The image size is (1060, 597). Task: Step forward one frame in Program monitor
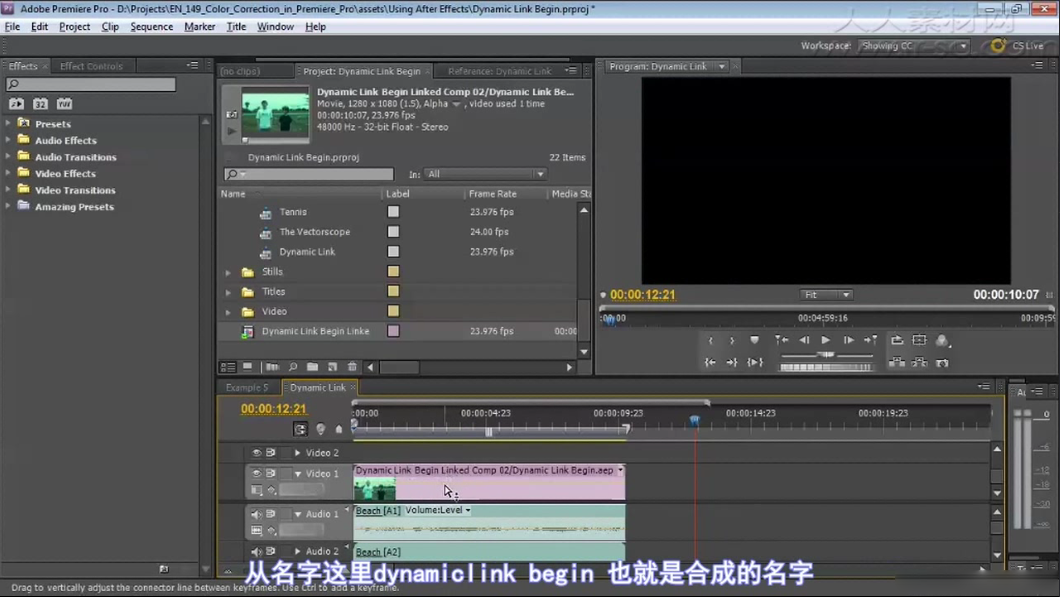click(x=848, y=340)
